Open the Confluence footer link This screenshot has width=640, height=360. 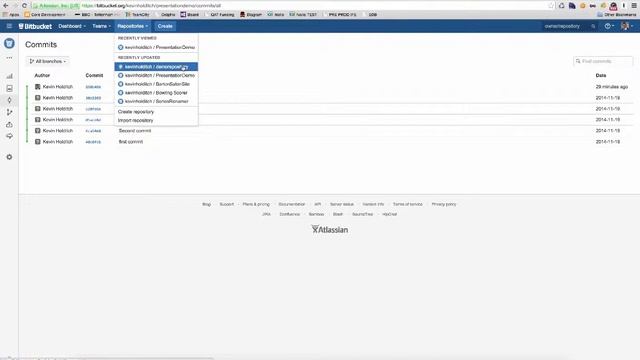tap(289, 214)
